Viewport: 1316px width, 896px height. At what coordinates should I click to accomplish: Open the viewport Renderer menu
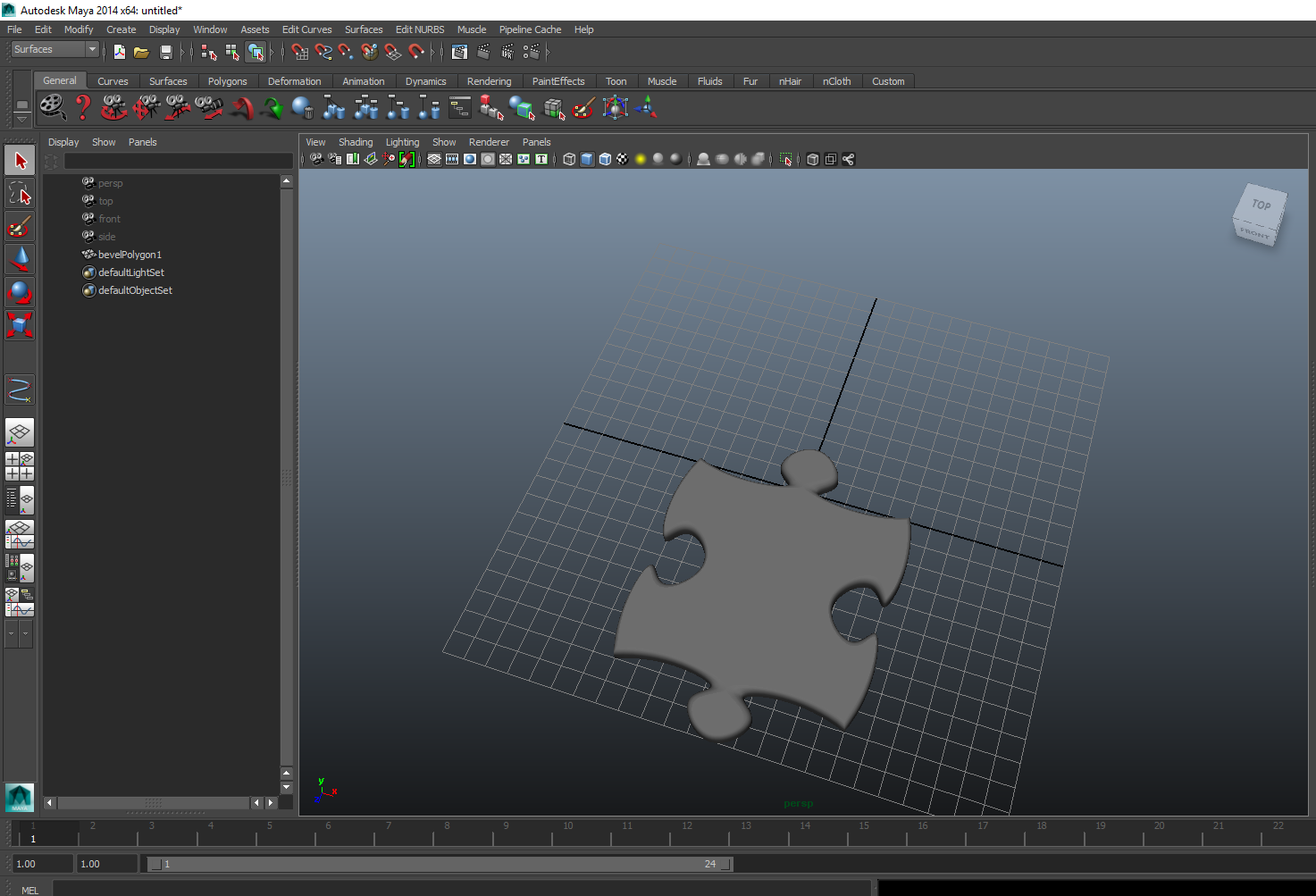pos(489,142)
